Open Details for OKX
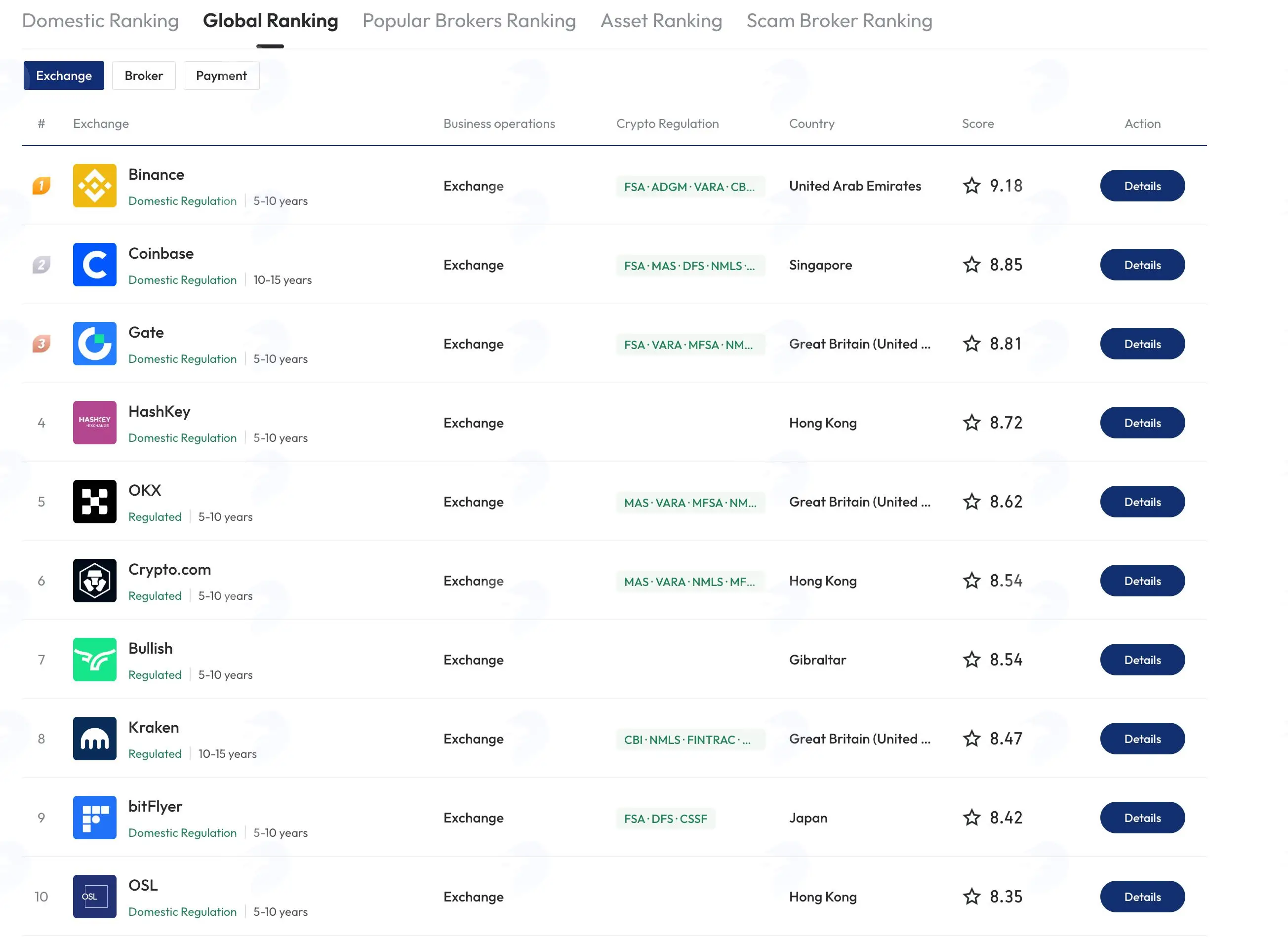This screenshot has width=1288, height=939. pyautogui.click(x=1142, y=502)
